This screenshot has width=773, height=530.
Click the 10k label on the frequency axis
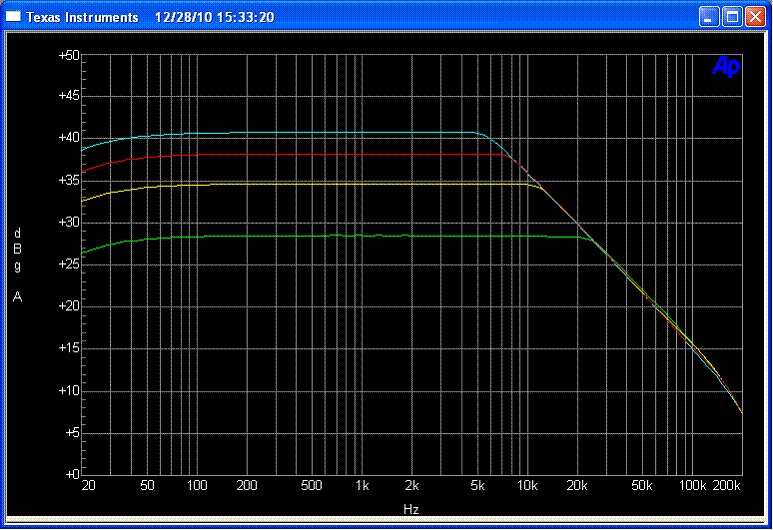click(x=527, y=486)
